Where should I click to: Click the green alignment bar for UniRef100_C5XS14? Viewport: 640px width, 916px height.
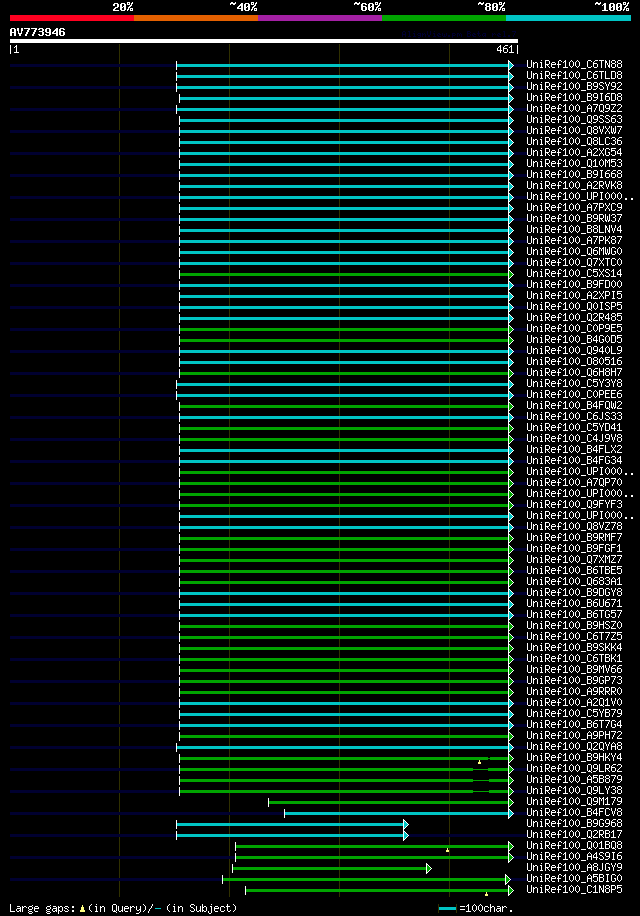(344, 274)
